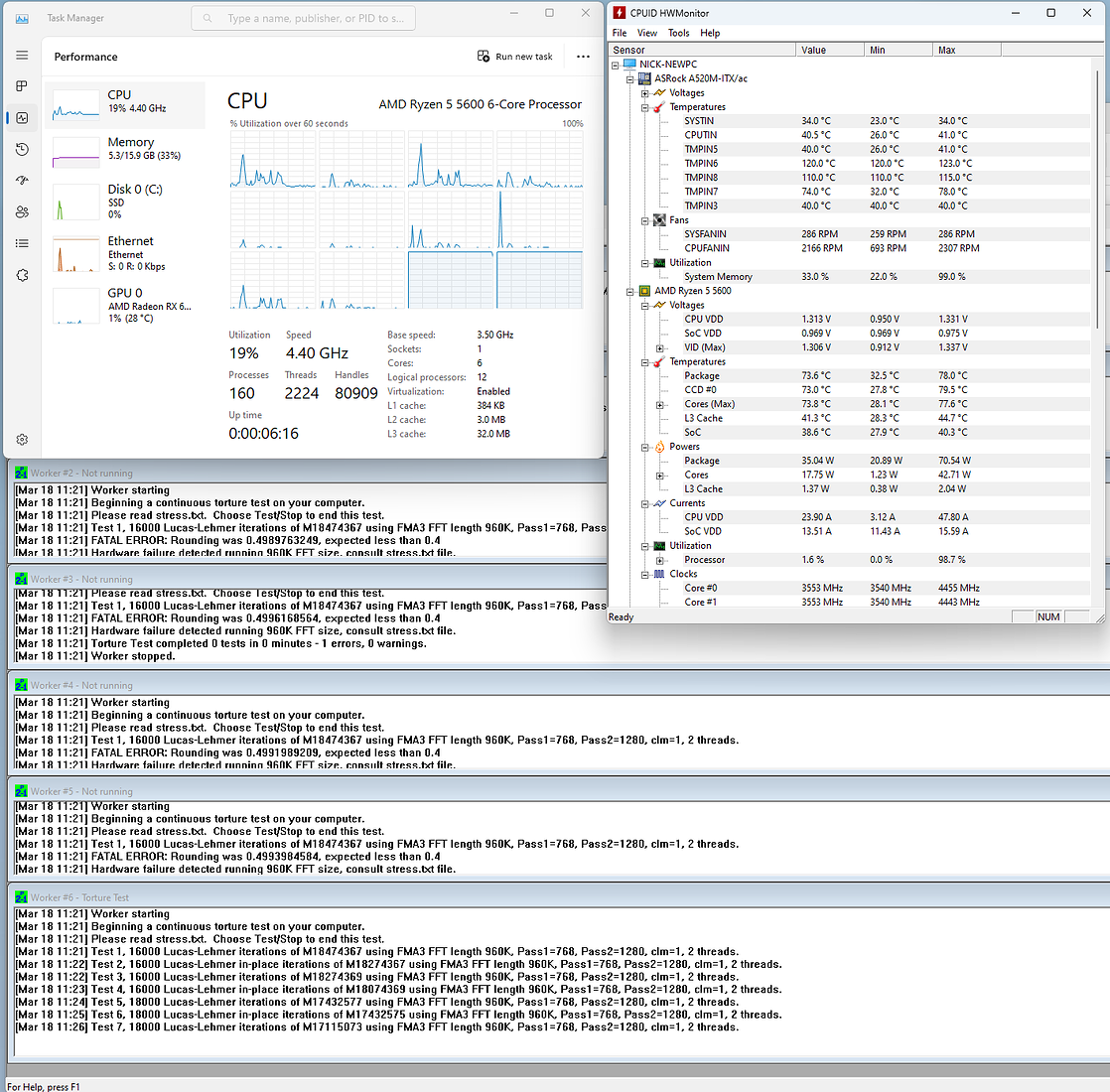Open the Users page icon
This screenshot has height=1092, width=1110.
(22, 212)
